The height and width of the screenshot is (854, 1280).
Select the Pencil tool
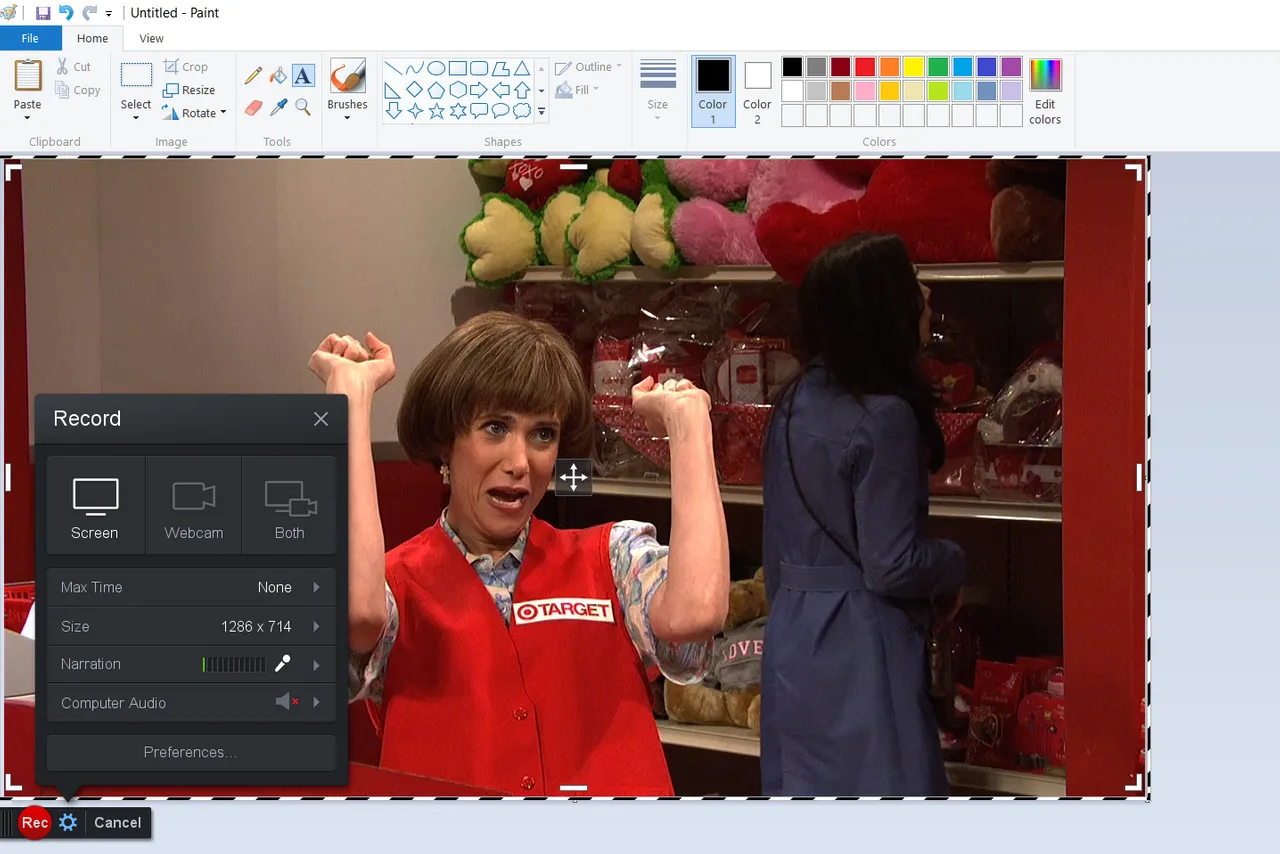253,75
